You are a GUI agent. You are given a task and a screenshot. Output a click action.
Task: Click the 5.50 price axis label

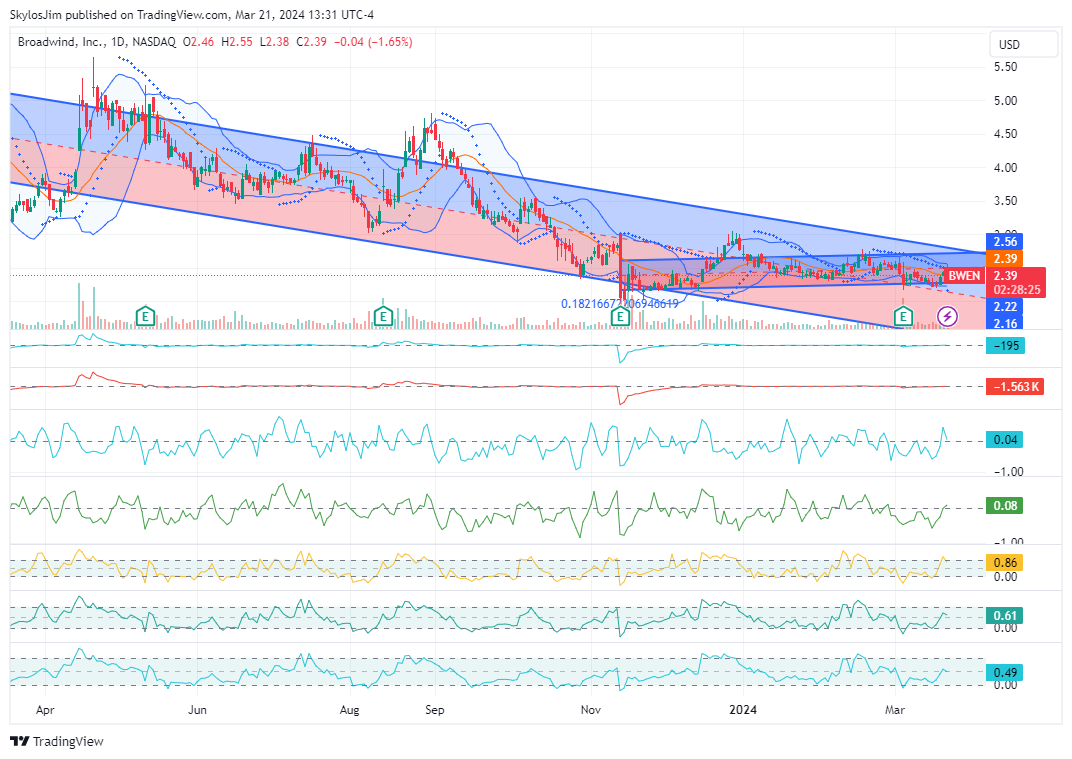coord(1005,67)
